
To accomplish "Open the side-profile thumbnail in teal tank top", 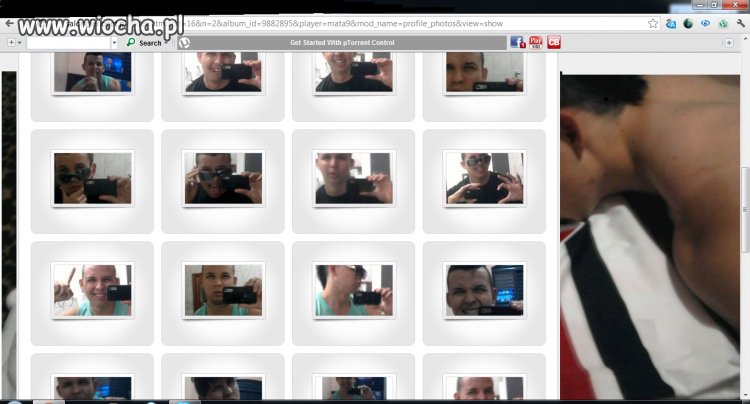I will [354, 290].
